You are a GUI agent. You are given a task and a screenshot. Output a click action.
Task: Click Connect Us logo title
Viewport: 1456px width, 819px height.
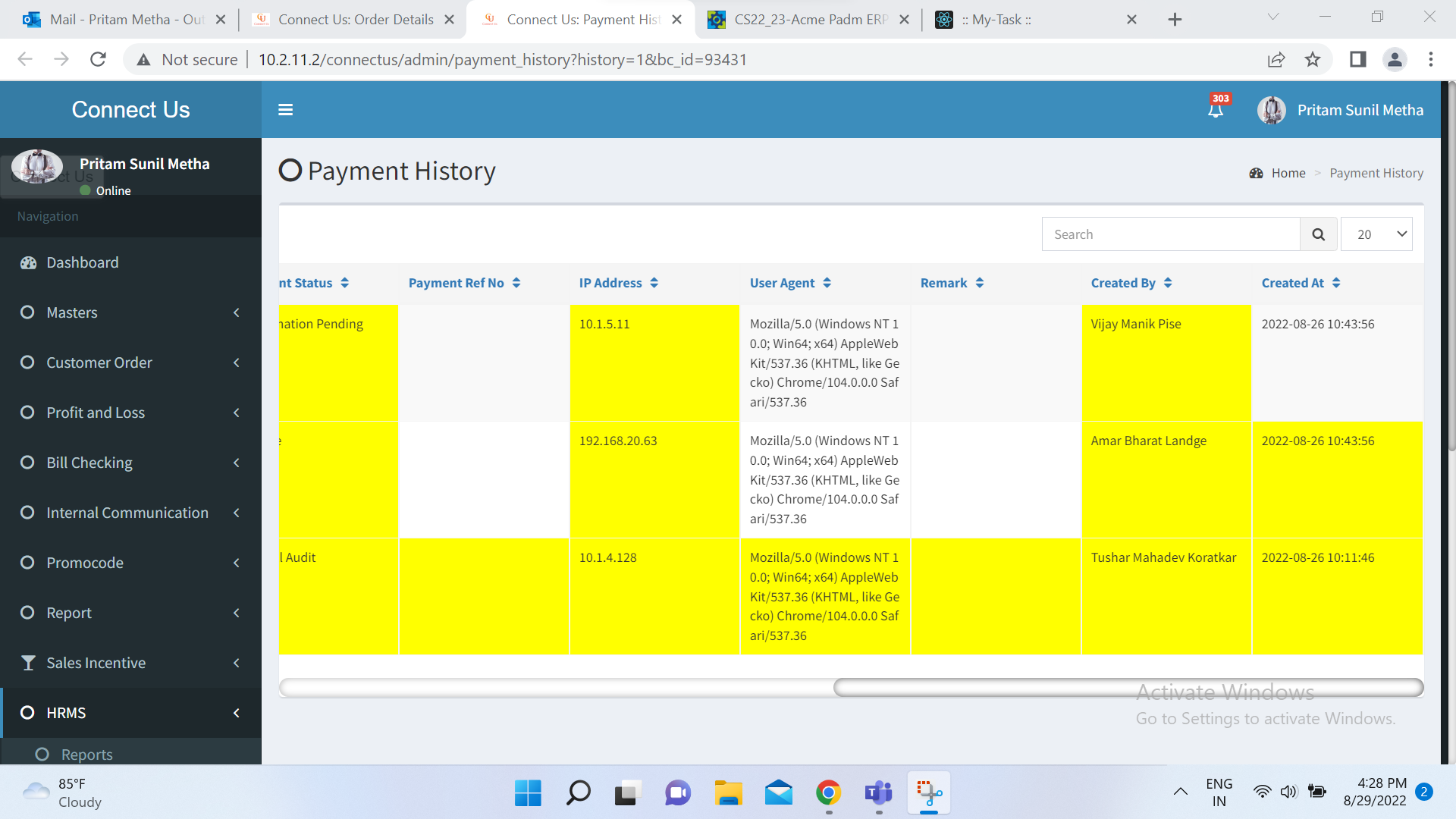pos(130,110)
